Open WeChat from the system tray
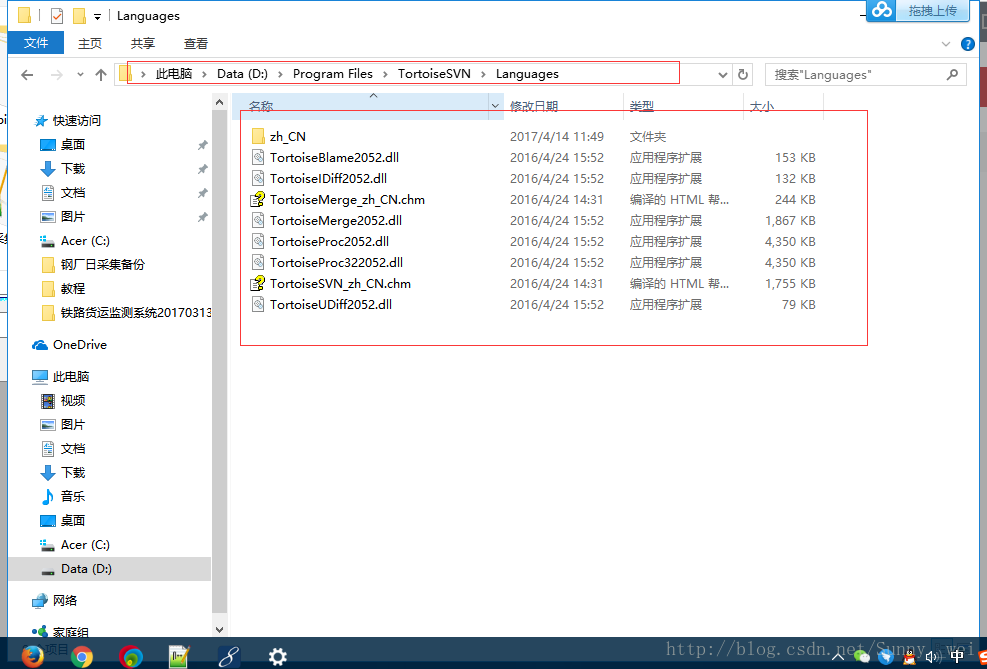This screenshot has width=987, height=669. 862,658
